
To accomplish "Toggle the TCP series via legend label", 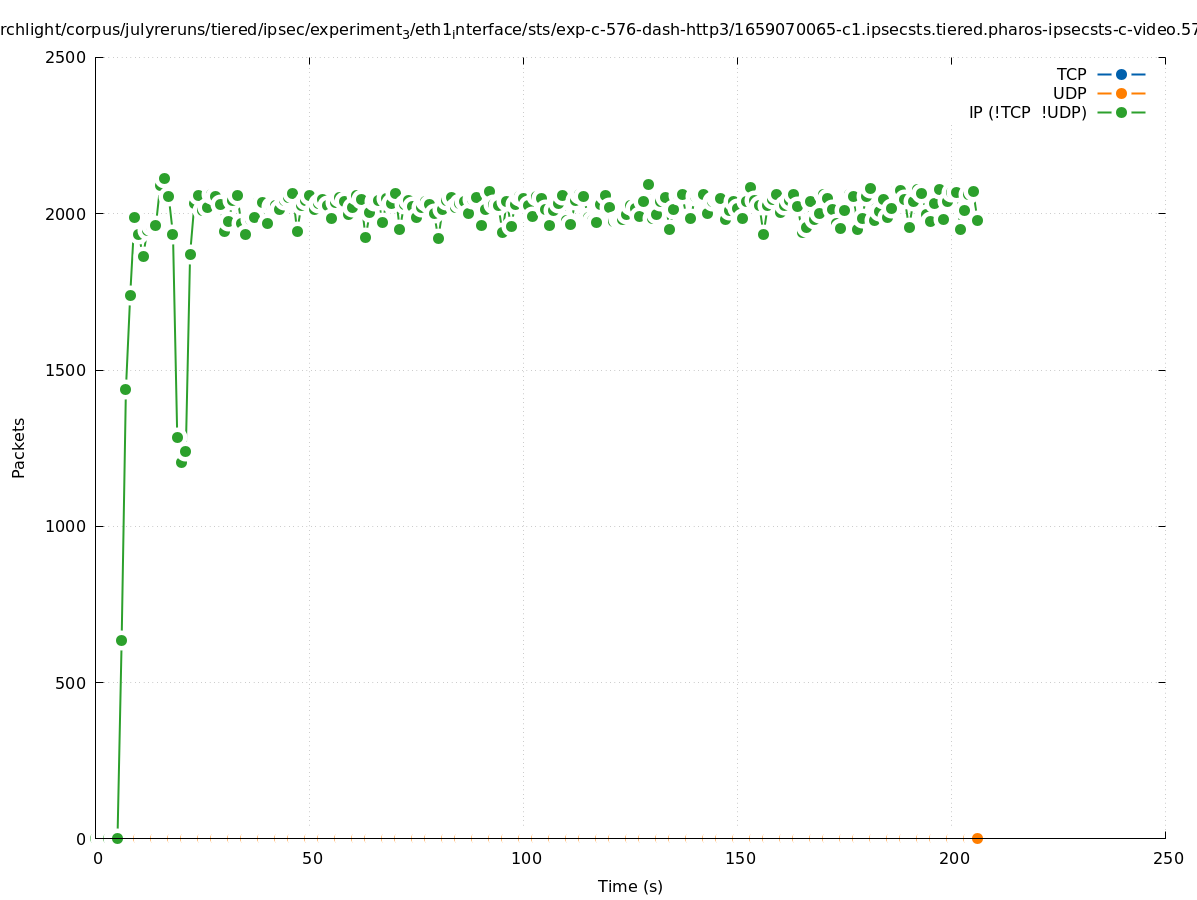I will click(1071, 74).
